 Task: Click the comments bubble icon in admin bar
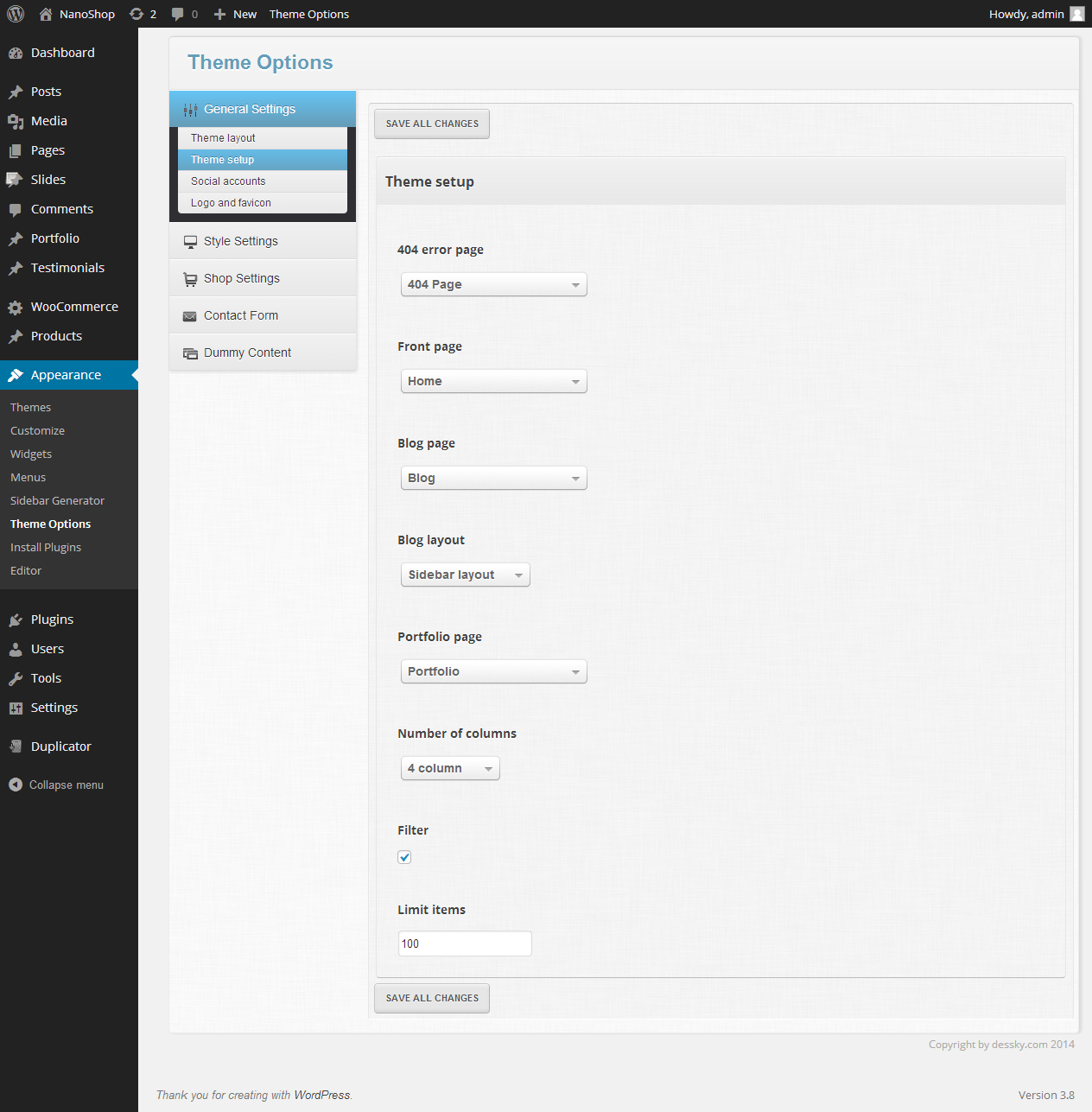pyautogui.click(x=178, y=14)
